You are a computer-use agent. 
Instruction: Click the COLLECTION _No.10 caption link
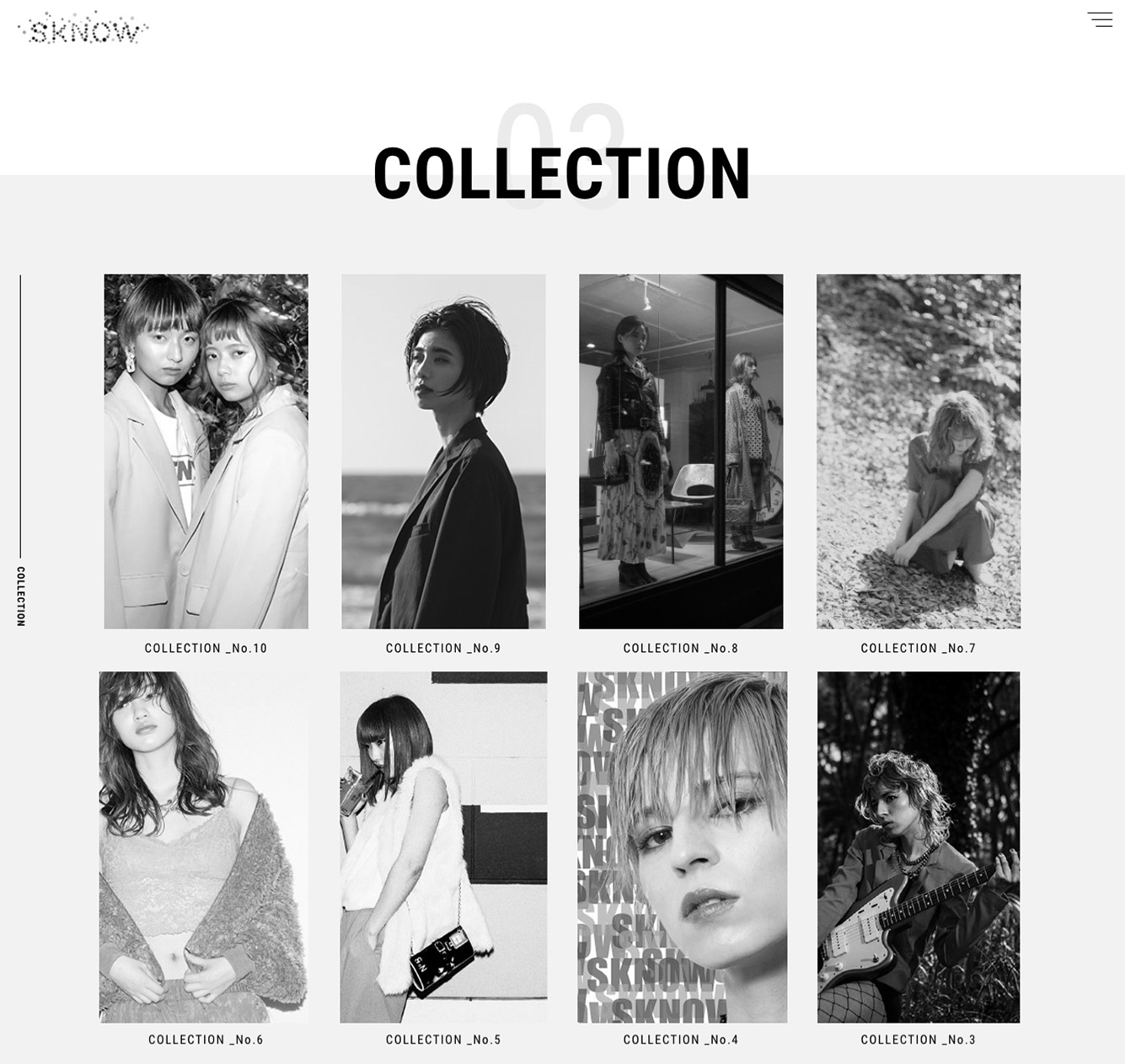coord(206,648)
